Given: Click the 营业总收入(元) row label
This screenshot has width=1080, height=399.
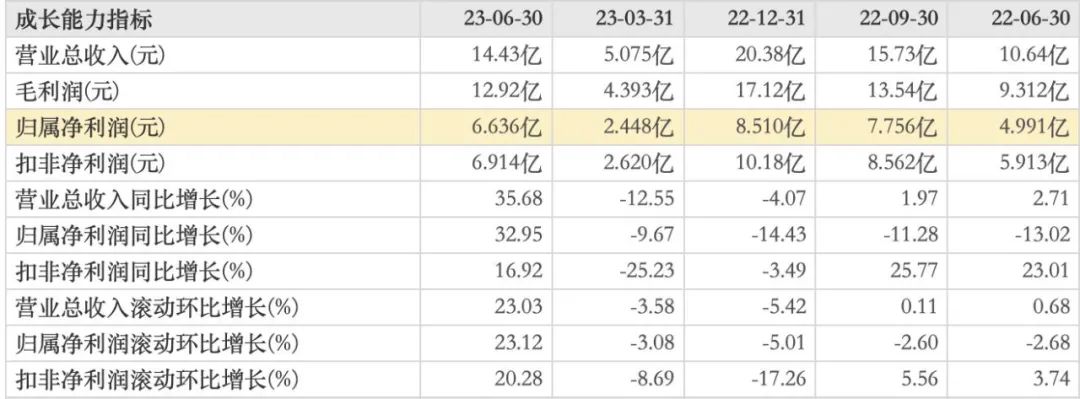Looking at the screenshot, I should point(90,56).
